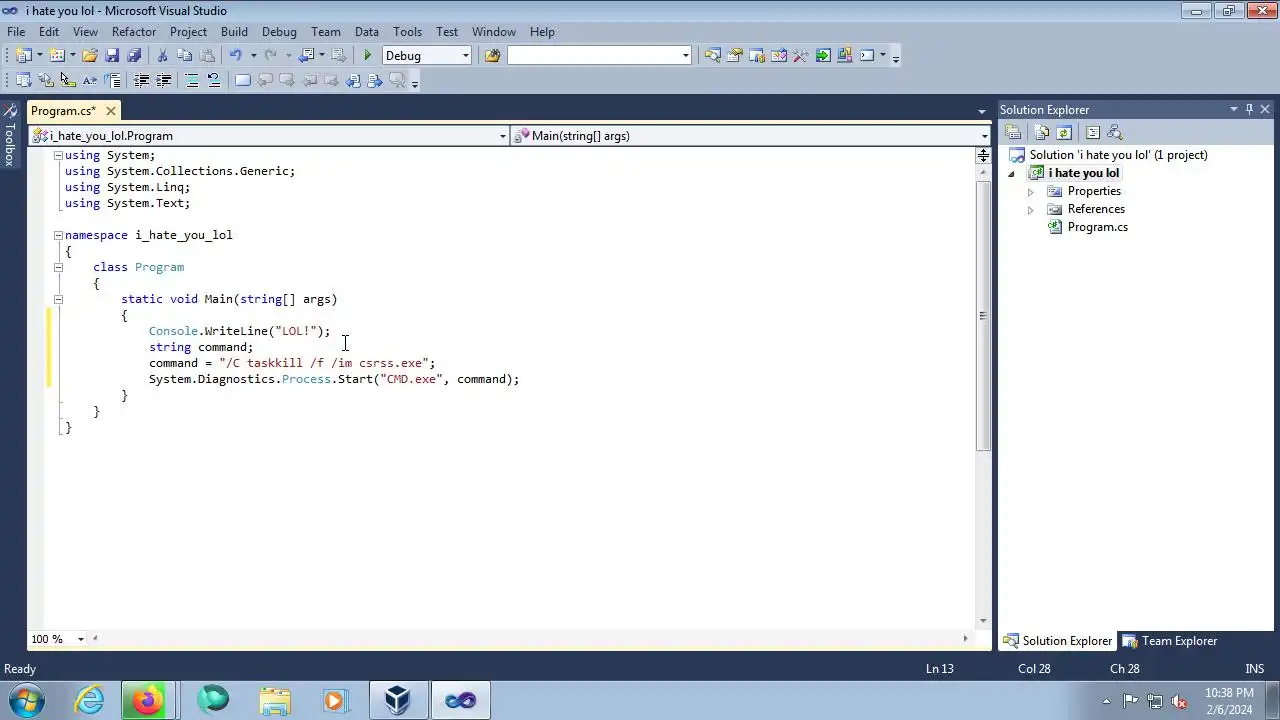Viewport: 1280px width, 720px height.
Task: Start debugging with the green play icon
Action: coord(368,56)
